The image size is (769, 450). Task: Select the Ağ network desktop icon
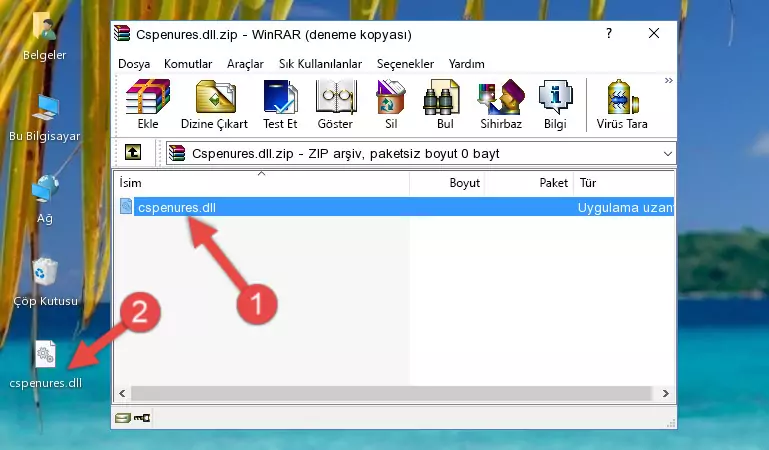pyautogui.click(x=45, y=200)
